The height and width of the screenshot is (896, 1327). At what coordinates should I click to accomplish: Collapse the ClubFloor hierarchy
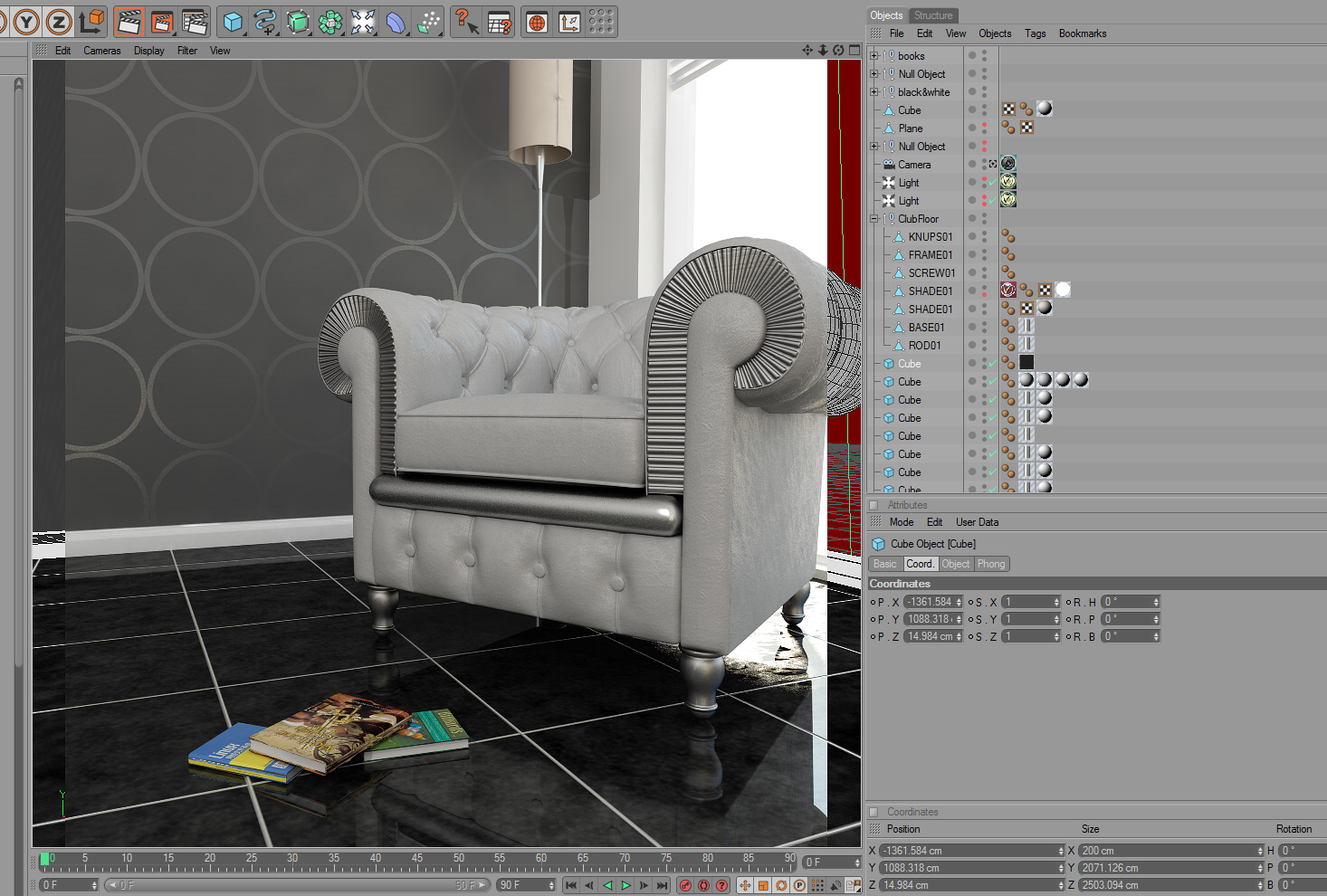(874, 219)
